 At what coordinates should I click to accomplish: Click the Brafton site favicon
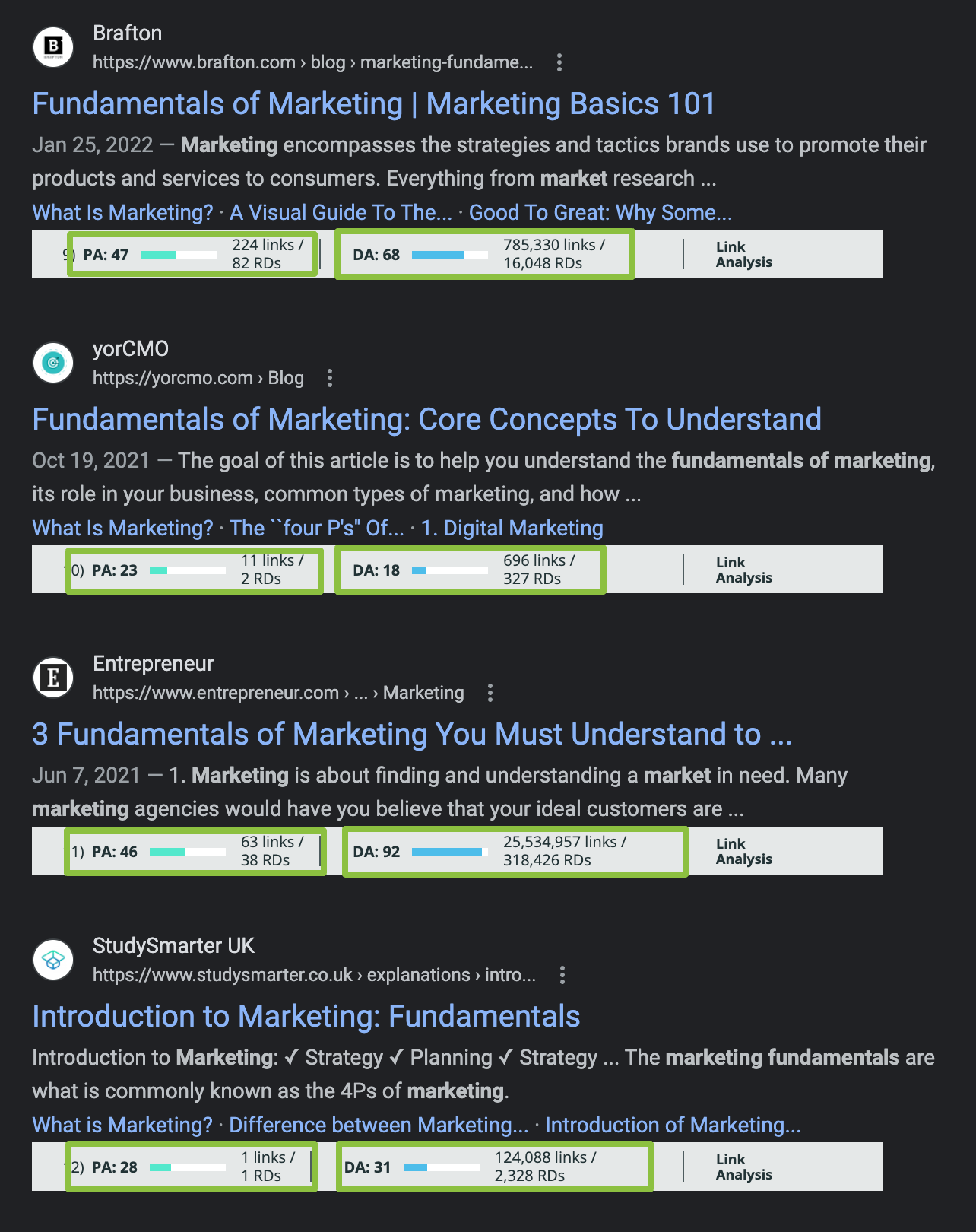tap(53, 47)
